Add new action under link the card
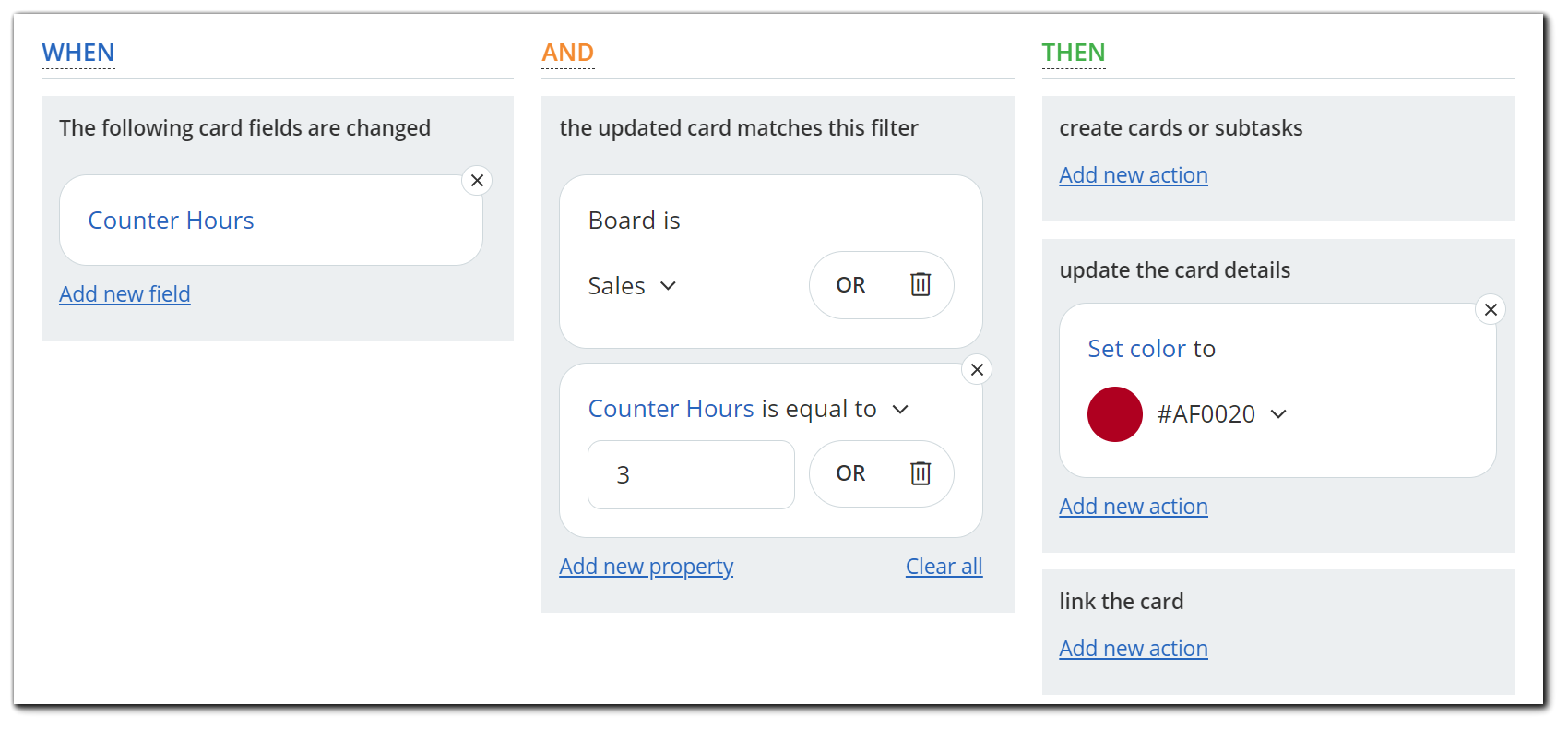This screenshot has width=1568, height=729. tap(1134, 649)
